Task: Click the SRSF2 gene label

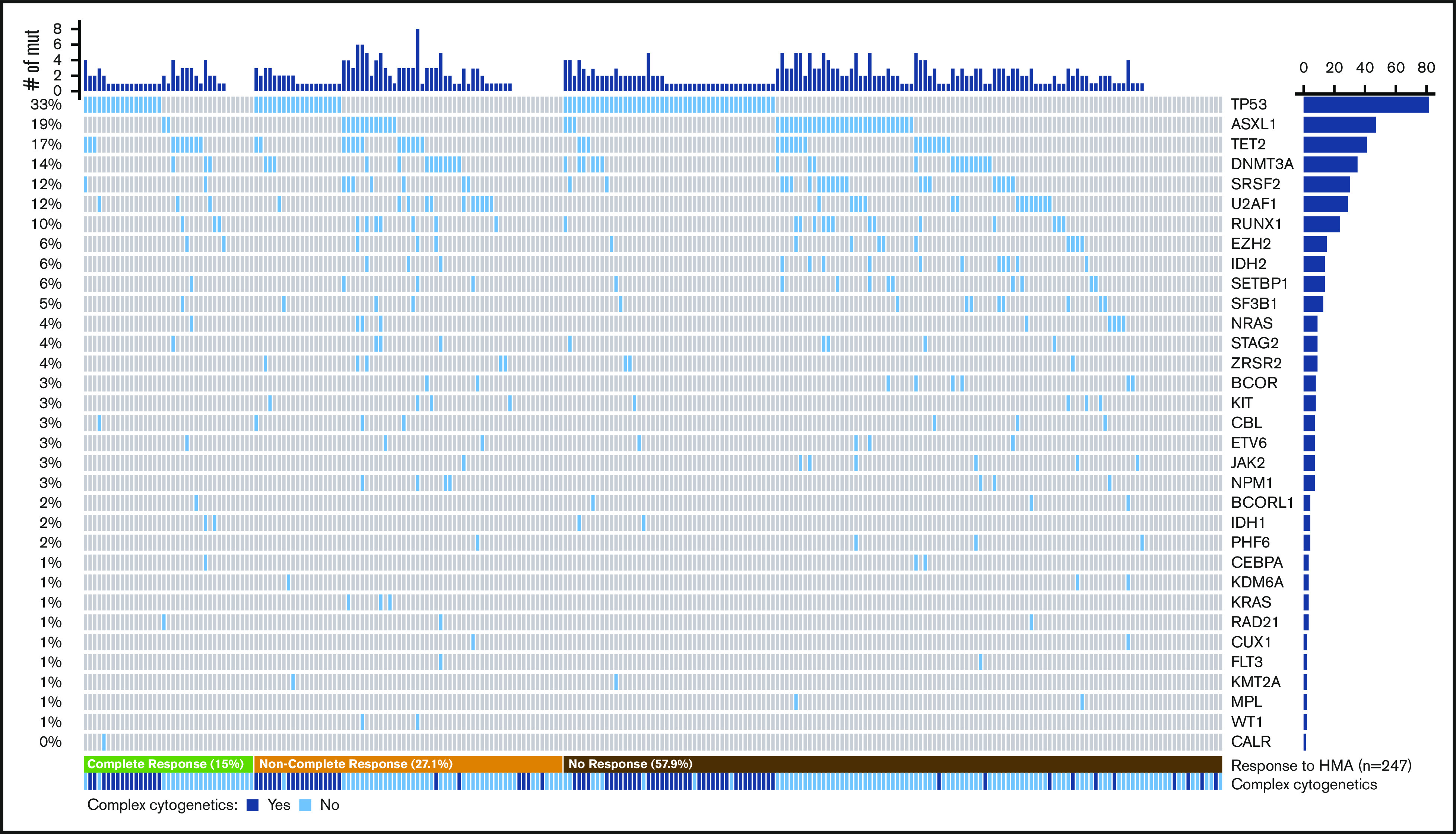Action: (x=1256, y=184)
